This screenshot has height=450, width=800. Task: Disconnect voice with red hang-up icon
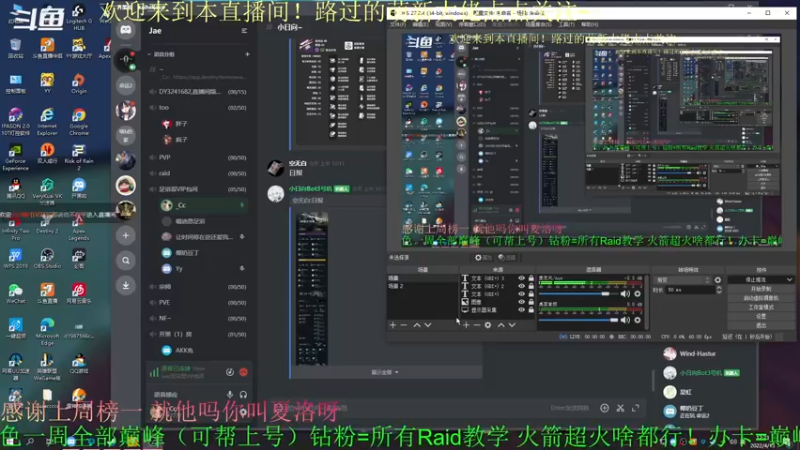tap(243, 372)
